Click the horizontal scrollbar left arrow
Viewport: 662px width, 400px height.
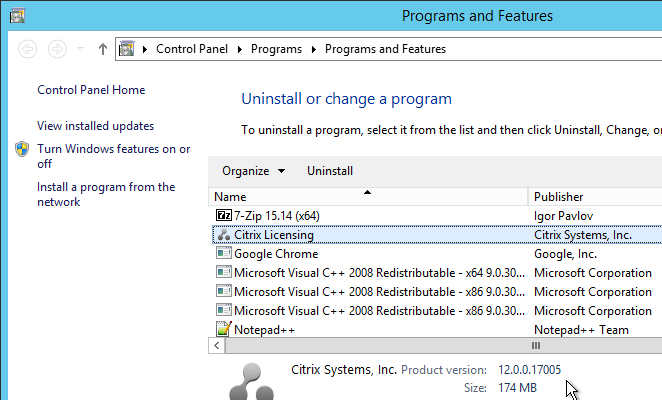pyautogui.click(x=217, y=346)
